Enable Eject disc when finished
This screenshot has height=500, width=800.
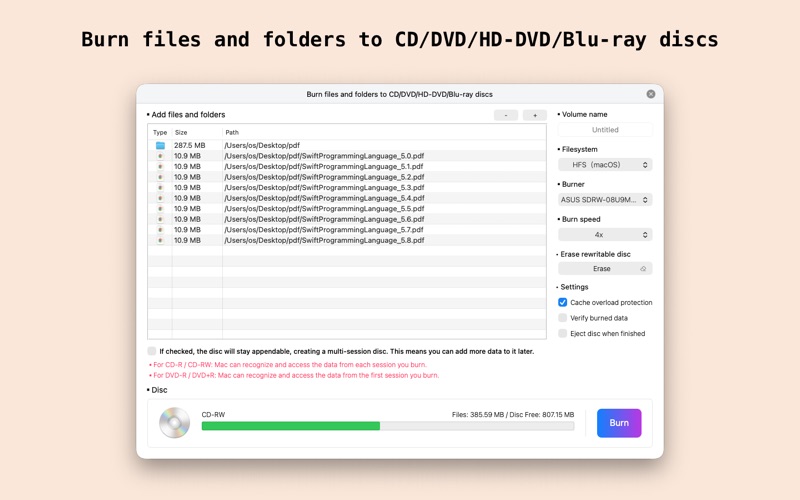(x=562, y=334)
